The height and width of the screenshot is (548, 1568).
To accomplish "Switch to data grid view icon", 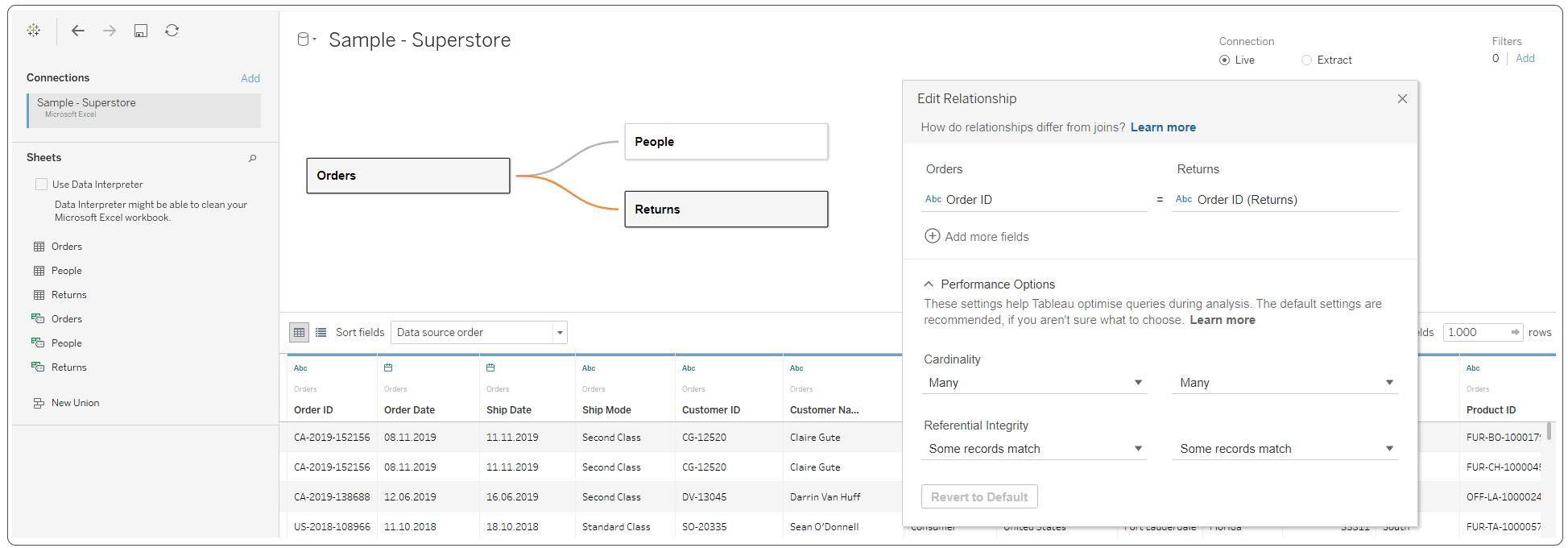I will (299, 332).
